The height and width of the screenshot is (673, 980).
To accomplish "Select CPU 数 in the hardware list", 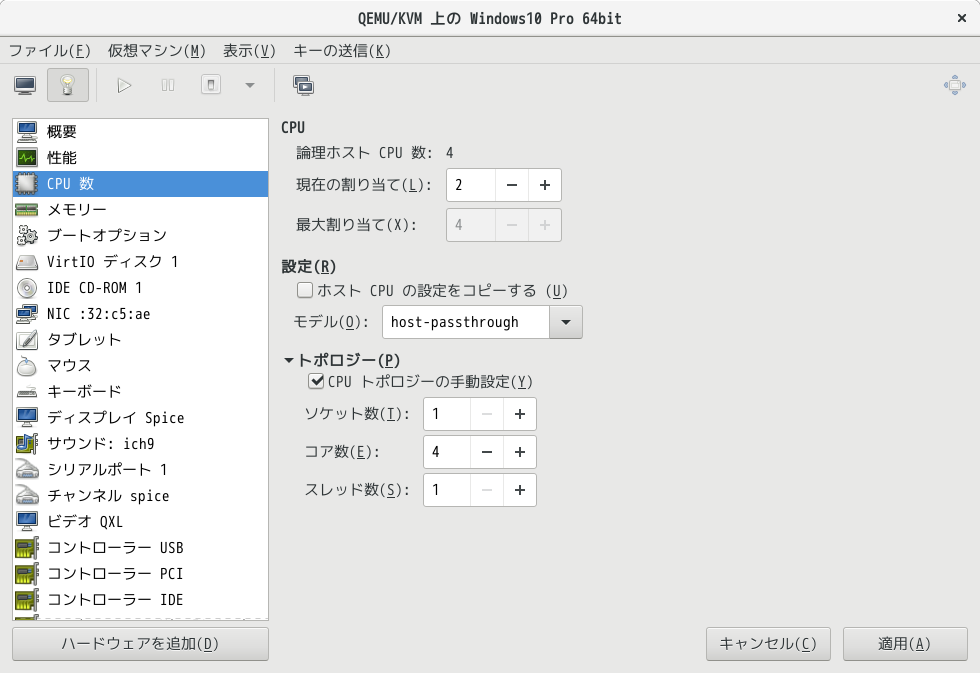I will (x=141, y=184).
